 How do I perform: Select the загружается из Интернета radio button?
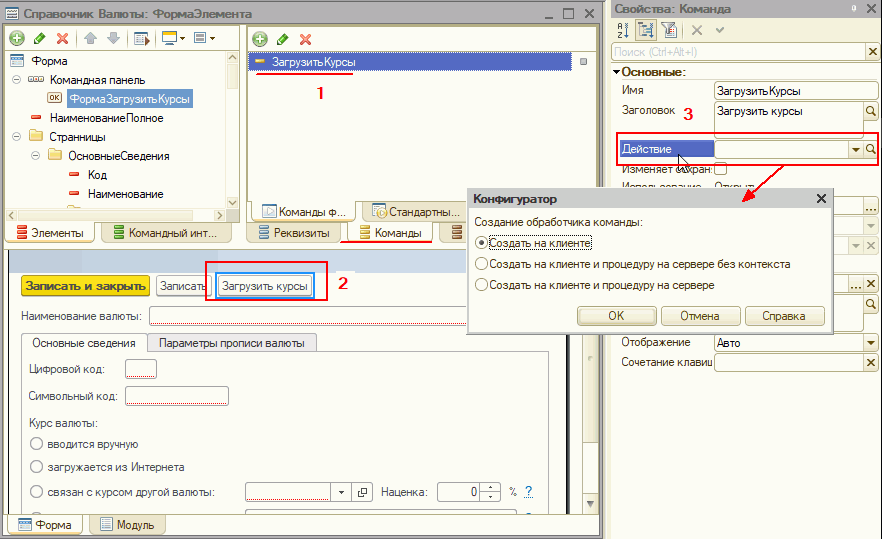pos(37,466)
